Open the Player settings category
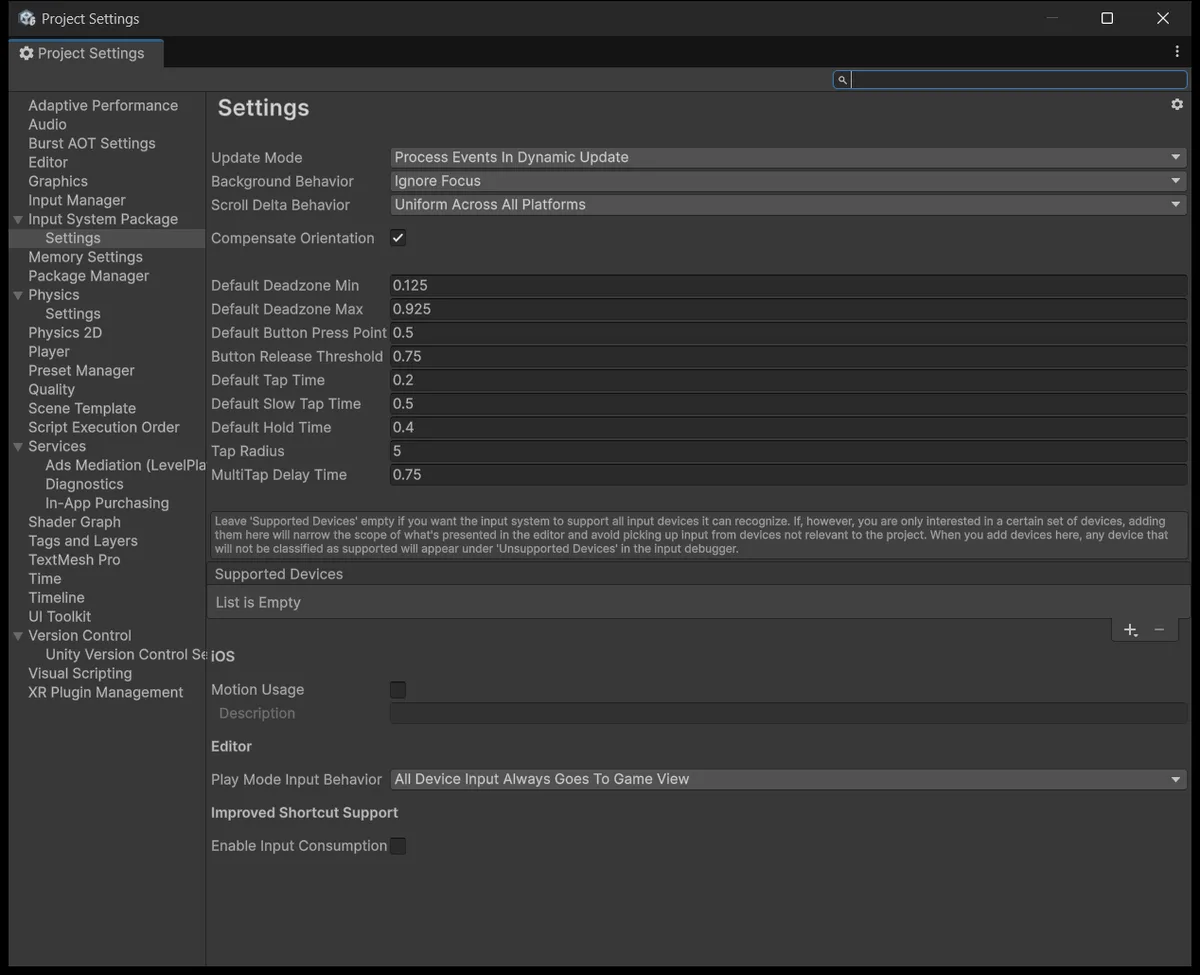This screenshot has width=1200, height=975. pos(49,352)
